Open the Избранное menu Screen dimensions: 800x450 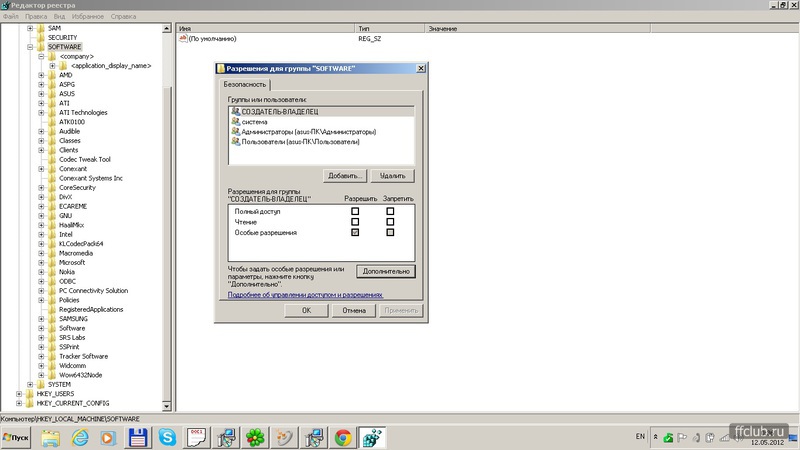pos(88,16)
